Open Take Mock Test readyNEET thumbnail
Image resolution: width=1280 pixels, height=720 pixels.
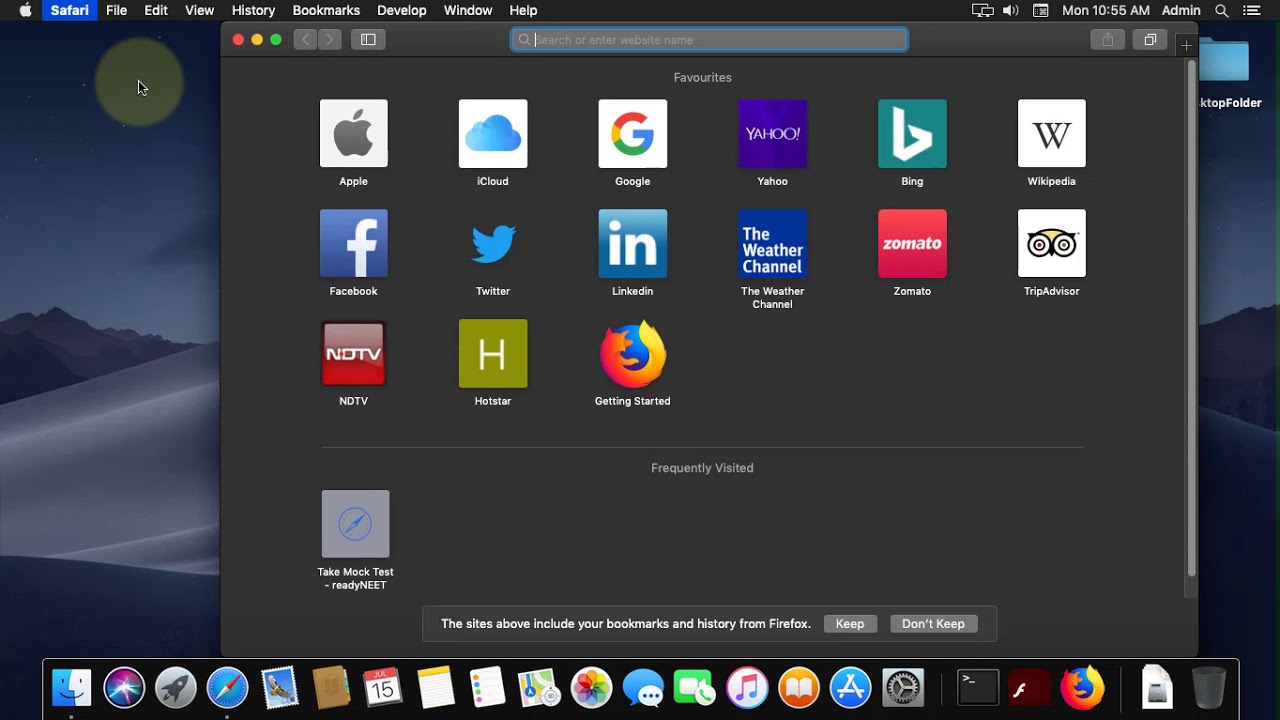click(x=355, y=523)
